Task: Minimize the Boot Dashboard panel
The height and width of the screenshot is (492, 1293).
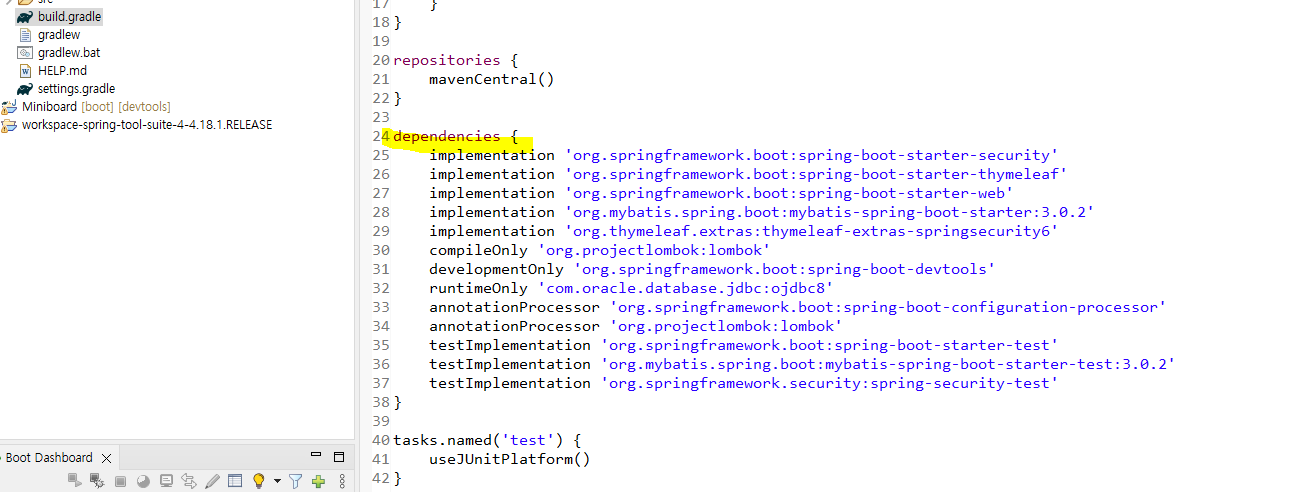Action: [x=316, y=454]
